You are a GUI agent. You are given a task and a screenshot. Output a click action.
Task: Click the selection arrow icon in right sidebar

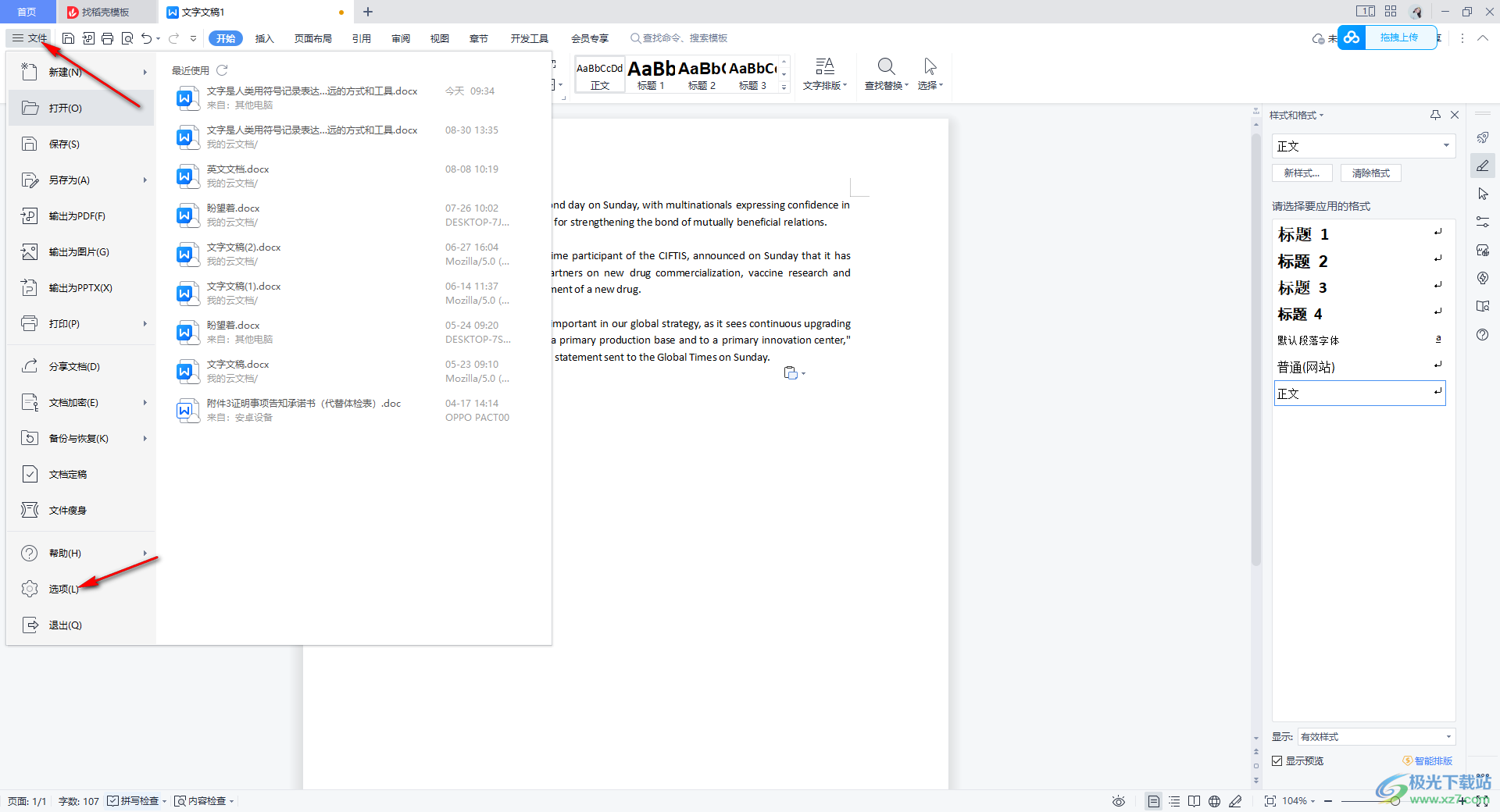pos(1483,194)
